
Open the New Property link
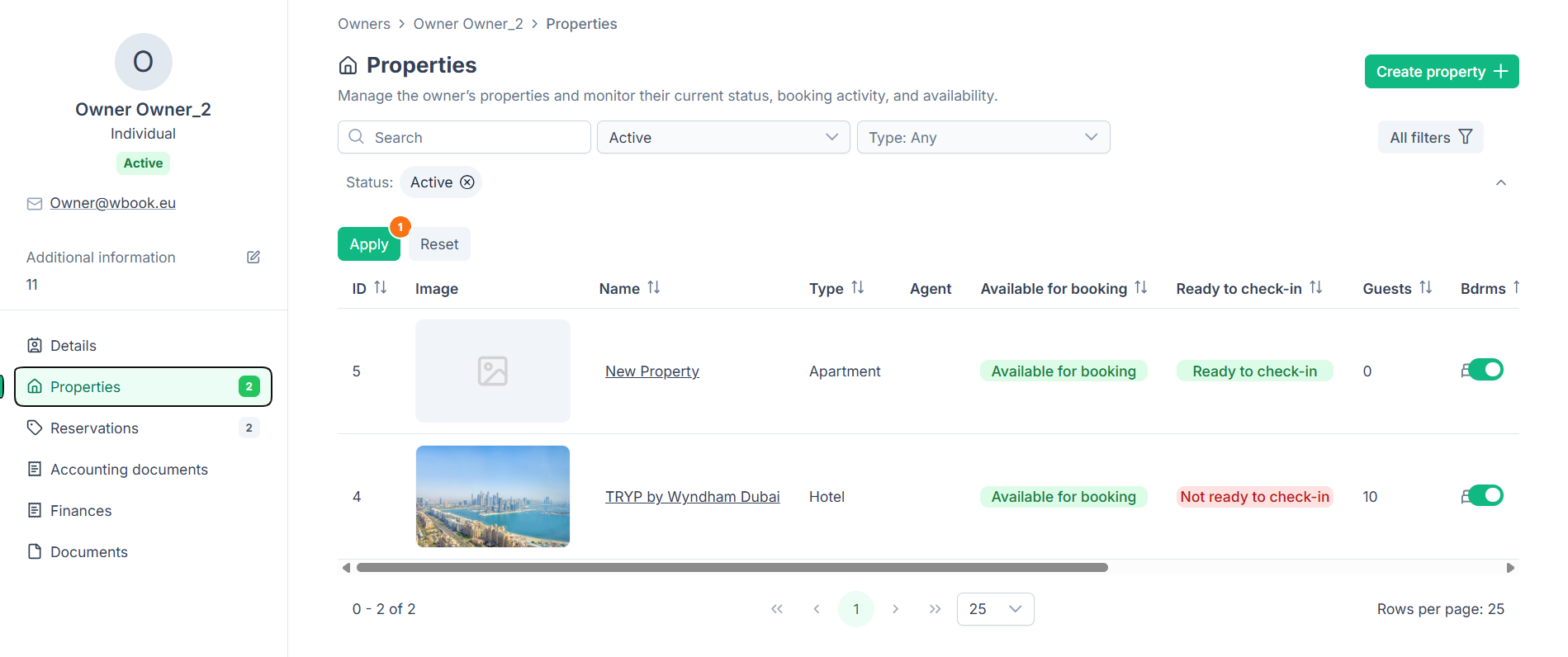coord(652,371)
